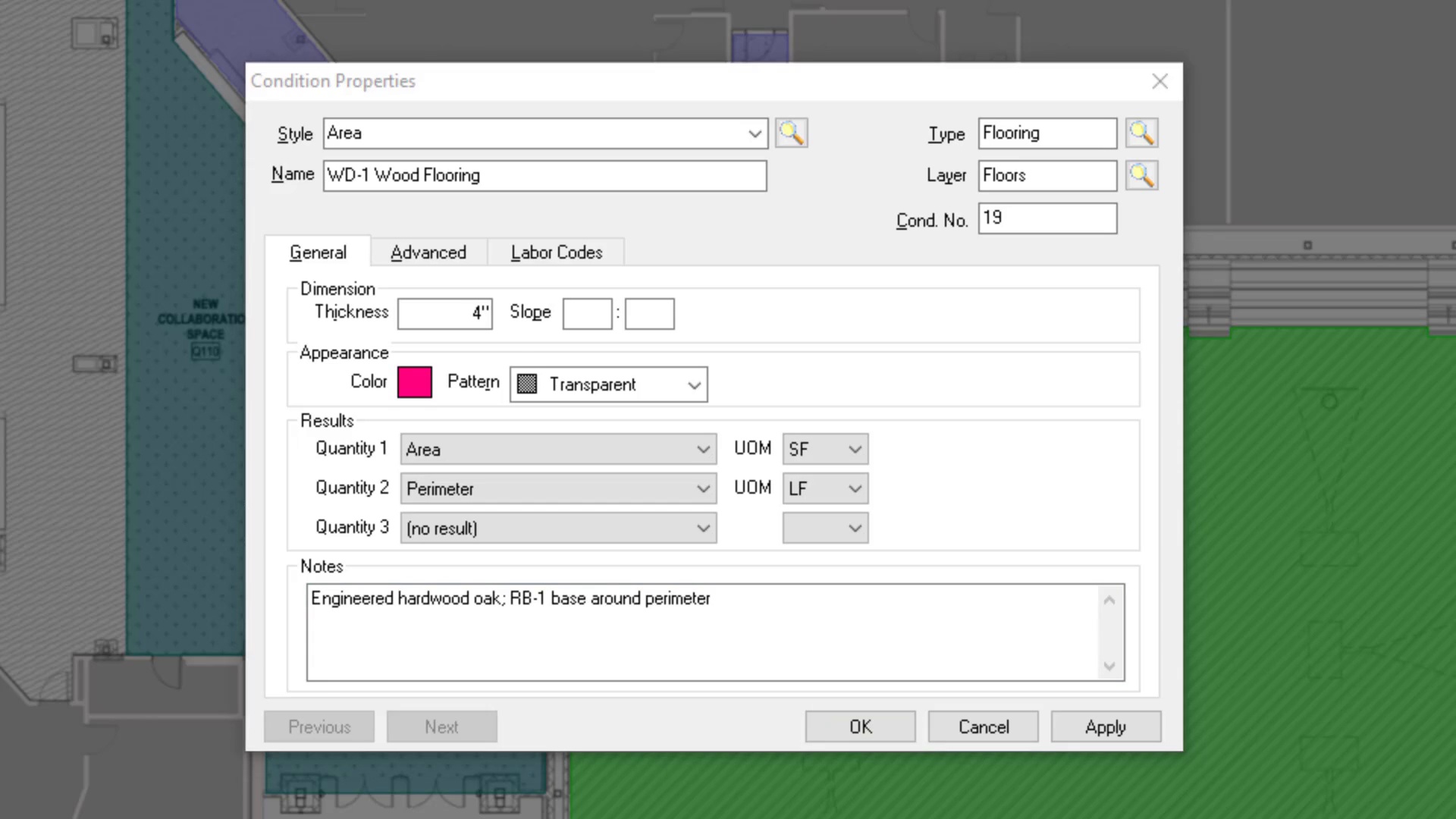Change the SF unit of measure dropdown
The height and width of the screenshot is (819, 1456).
[x=854, y=450]
